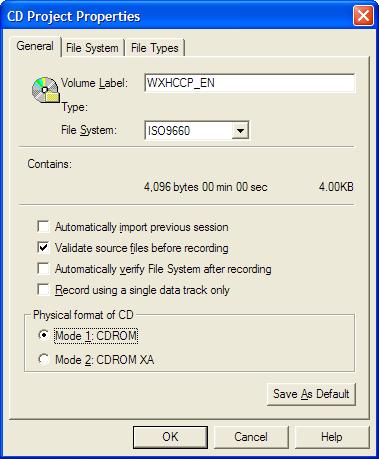Confirm with the OK button
The image size is (379, 459).
(170, 437)
